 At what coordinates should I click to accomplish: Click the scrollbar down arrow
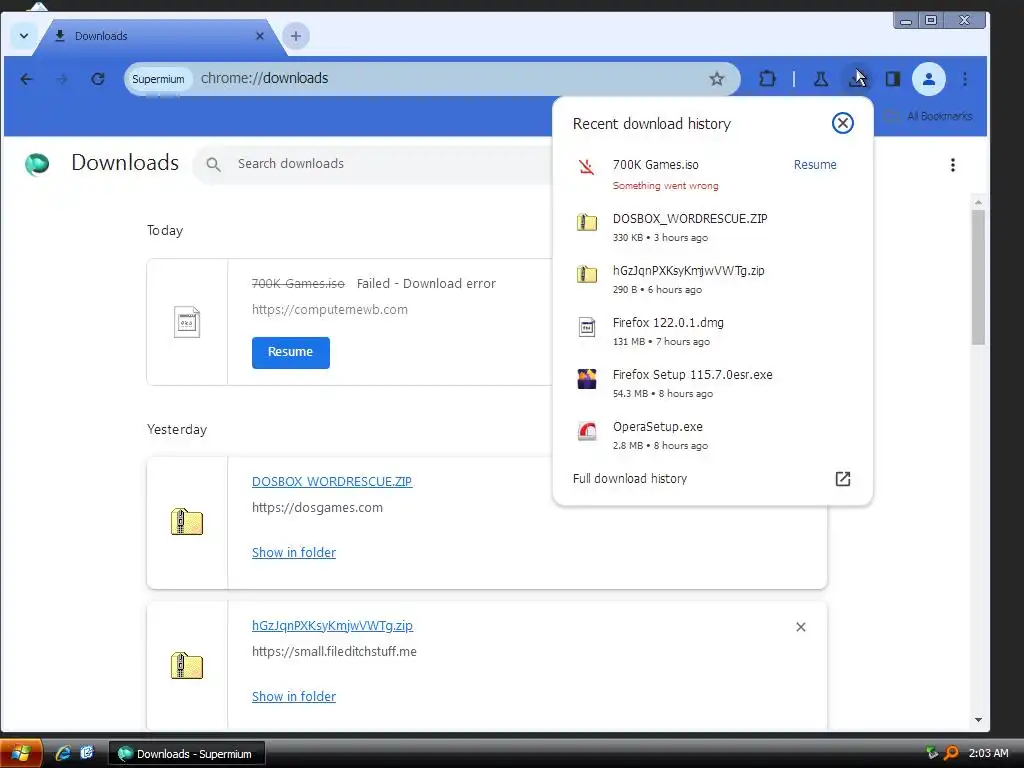pyautogui.click(x=978, y=720)
